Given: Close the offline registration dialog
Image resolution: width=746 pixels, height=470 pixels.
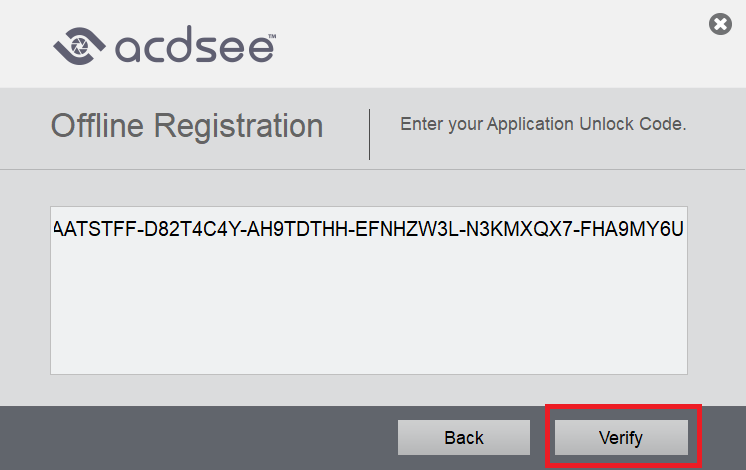Looking at the screenshot, I should point(720,25).
